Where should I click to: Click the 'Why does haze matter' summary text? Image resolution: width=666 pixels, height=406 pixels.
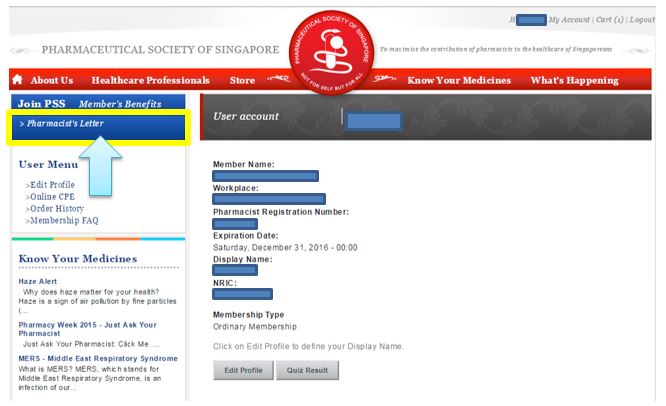point(97,301)
